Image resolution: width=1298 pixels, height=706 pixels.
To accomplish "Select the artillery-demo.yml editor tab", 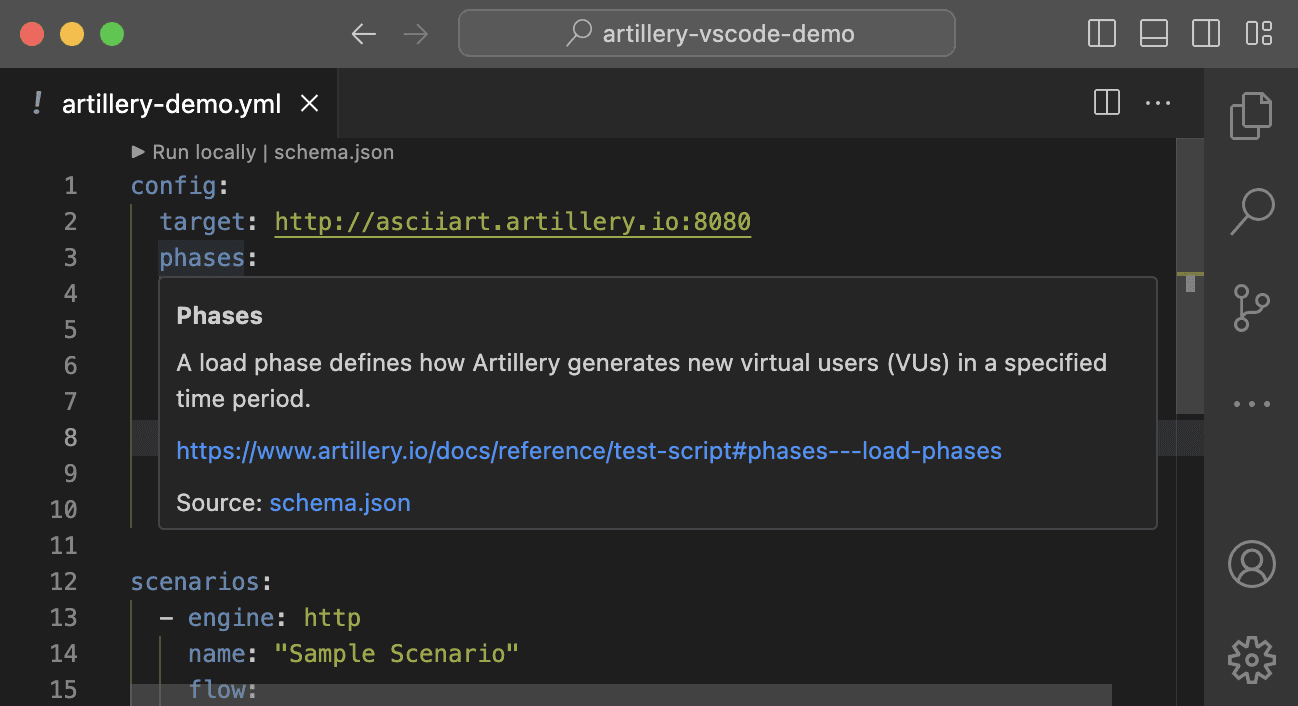I will click(171, 104).
